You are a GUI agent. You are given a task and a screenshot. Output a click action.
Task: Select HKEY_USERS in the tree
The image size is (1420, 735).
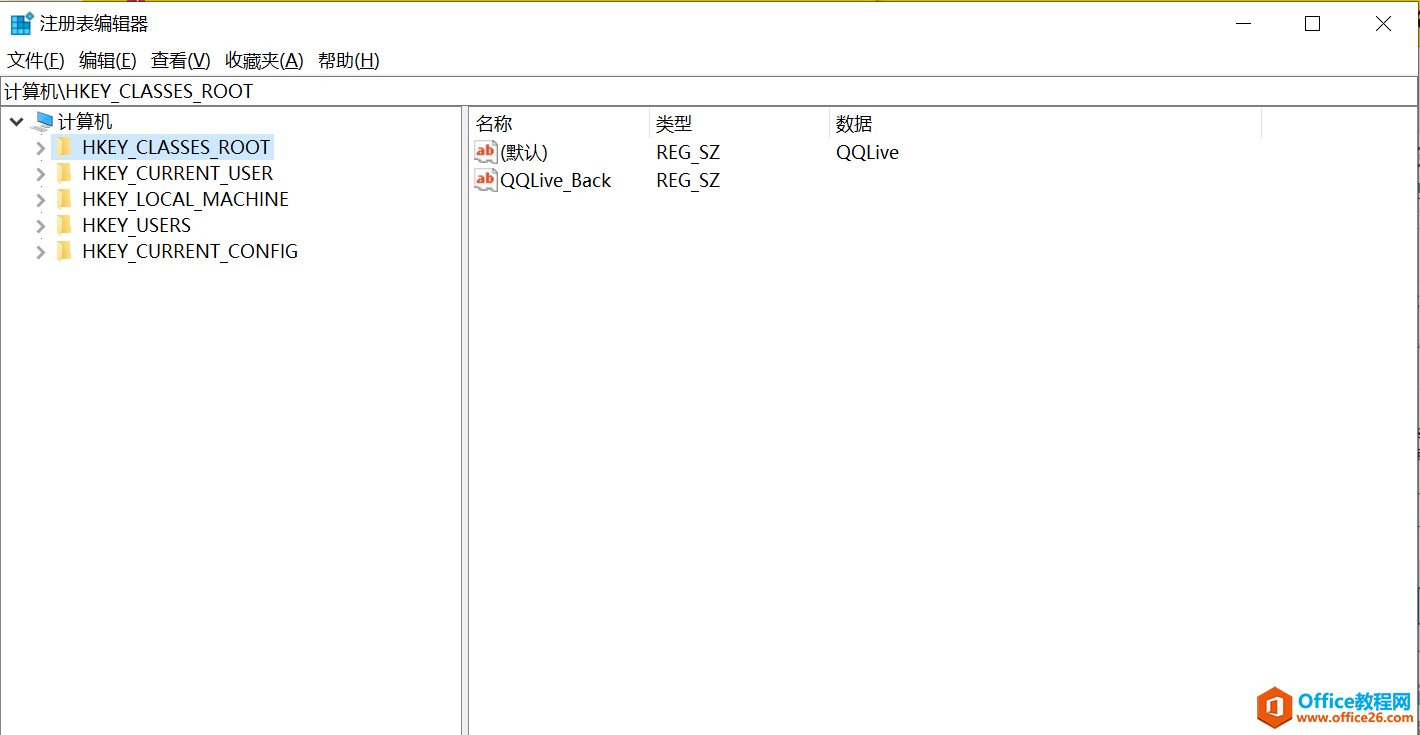coord(137,225)
